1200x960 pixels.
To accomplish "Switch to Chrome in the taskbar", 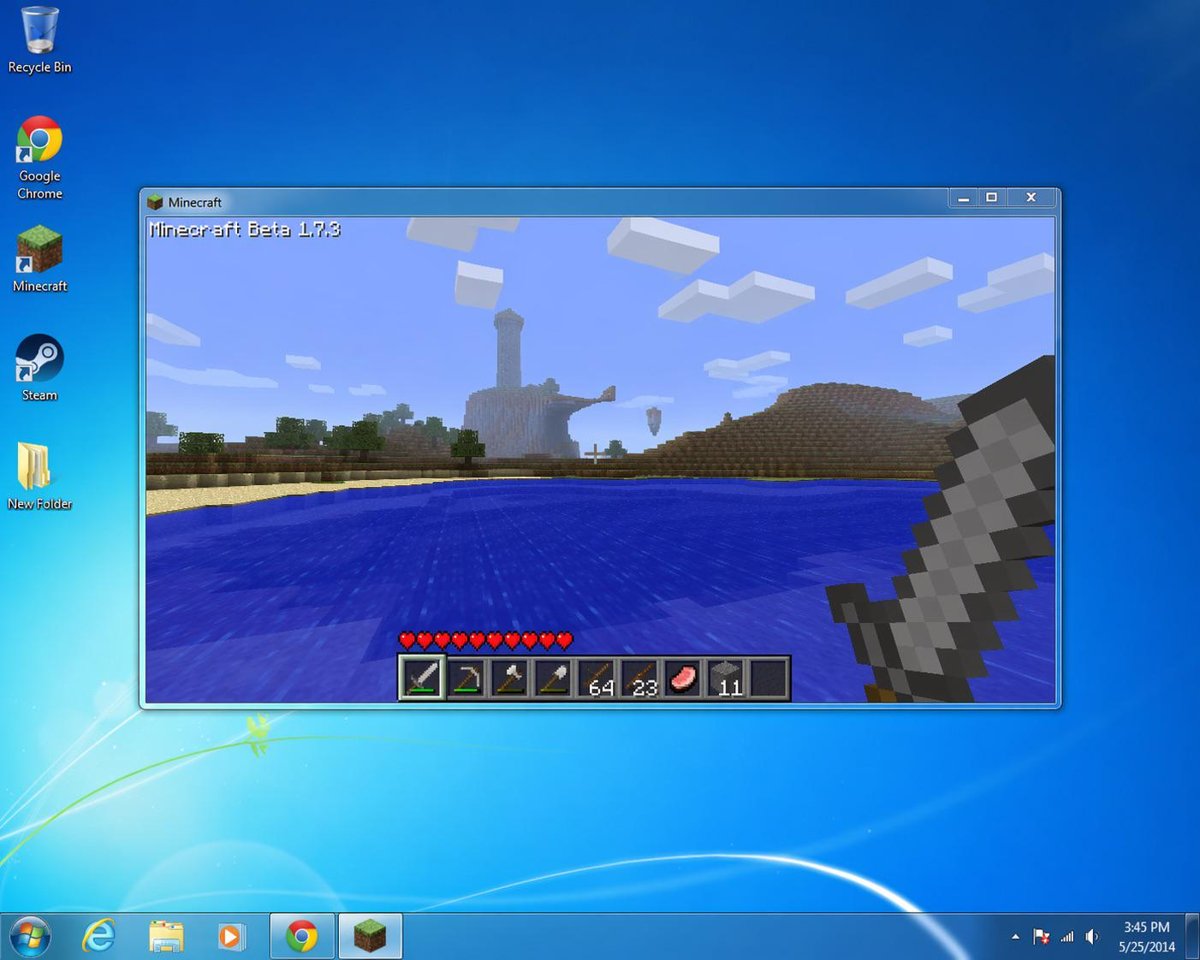I will (x=302, y=936).
